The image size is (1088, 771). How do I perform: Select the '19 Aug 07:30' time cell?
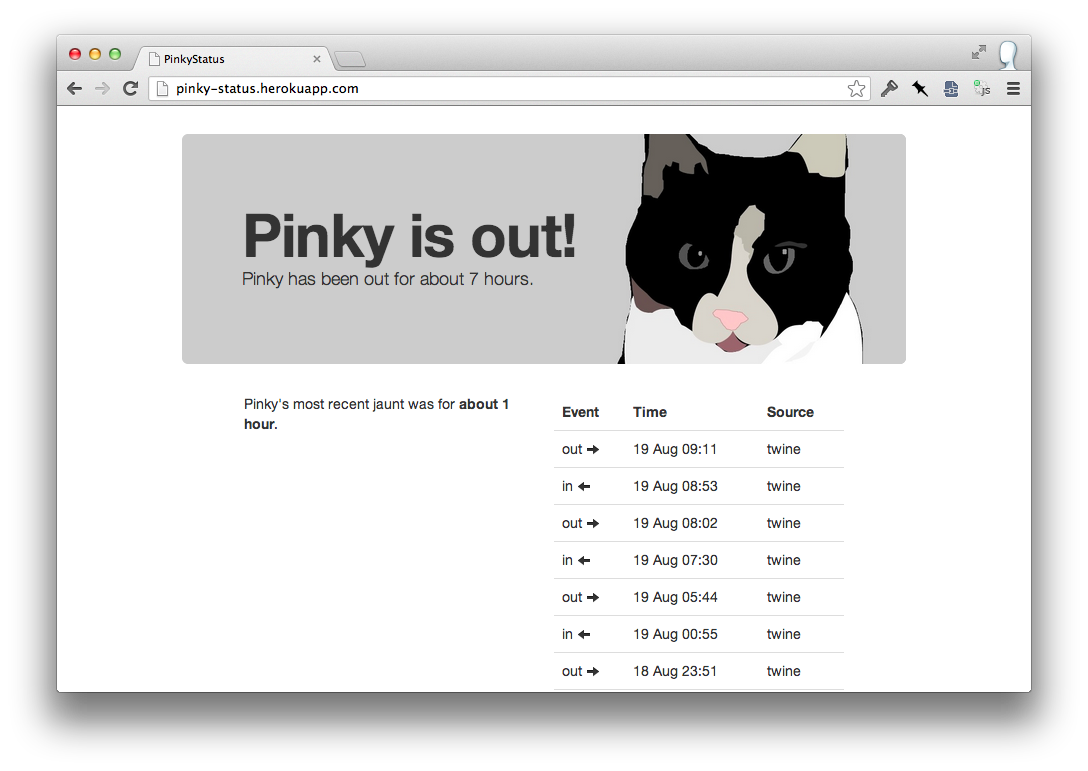675,560
